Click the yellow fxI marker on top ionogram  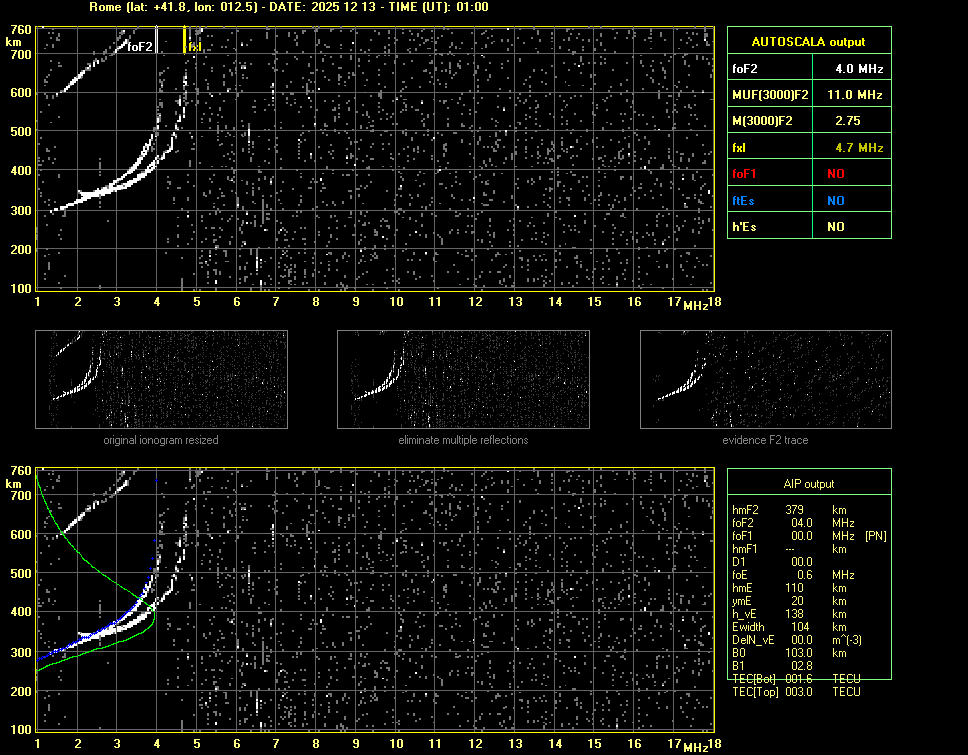tap(194, 46)
